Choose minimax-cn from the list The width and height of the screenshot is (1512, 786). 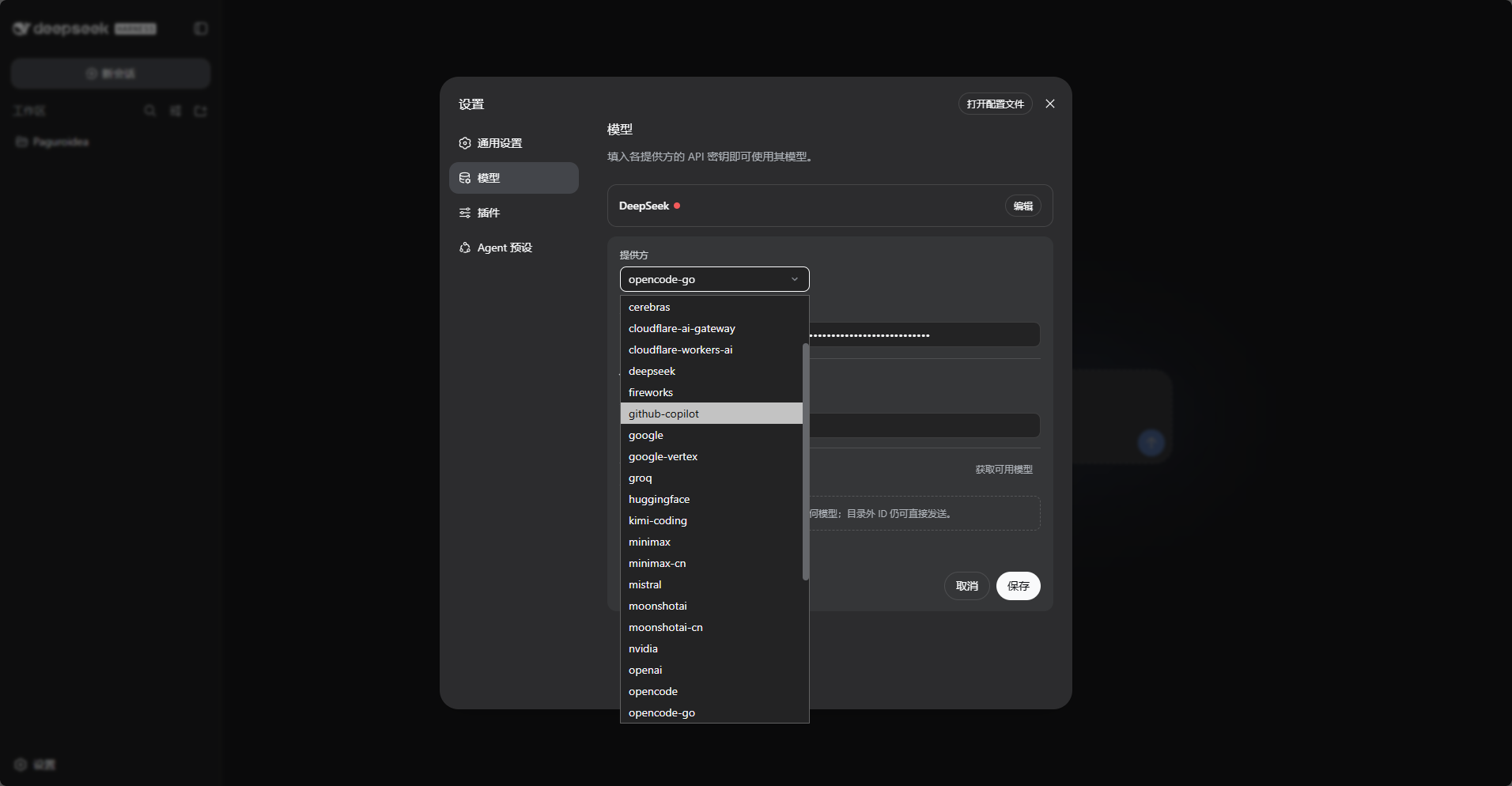tap(712, 563)
